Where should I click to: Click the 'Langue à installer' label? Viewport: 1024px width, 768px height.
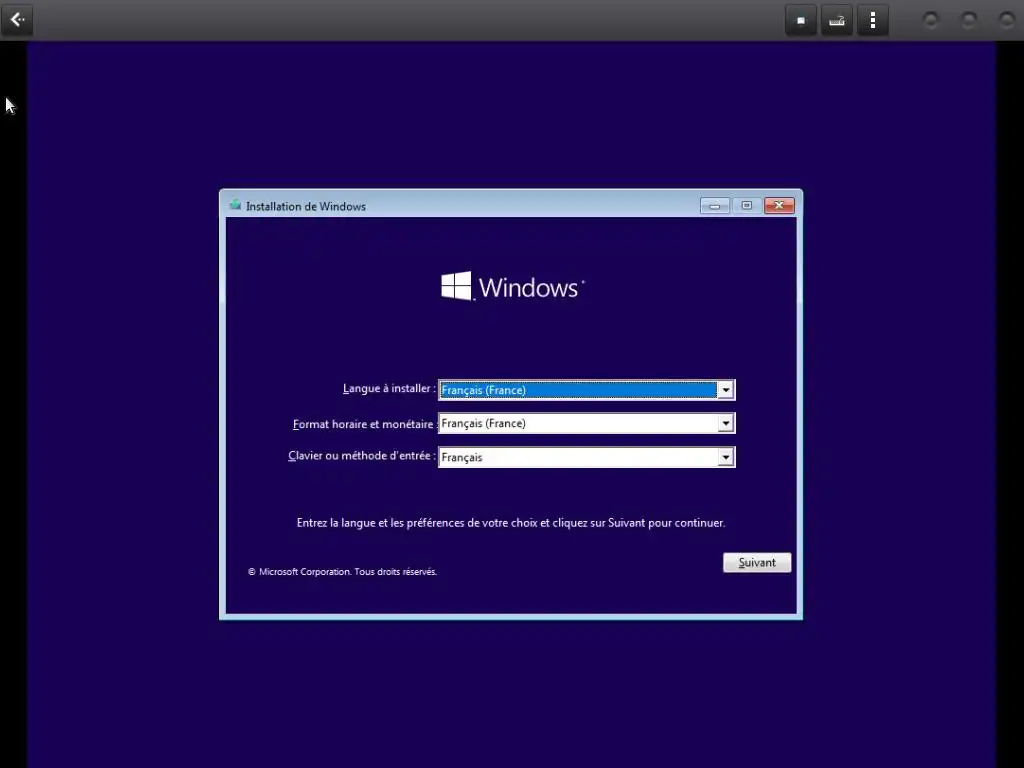click(389, 389)
